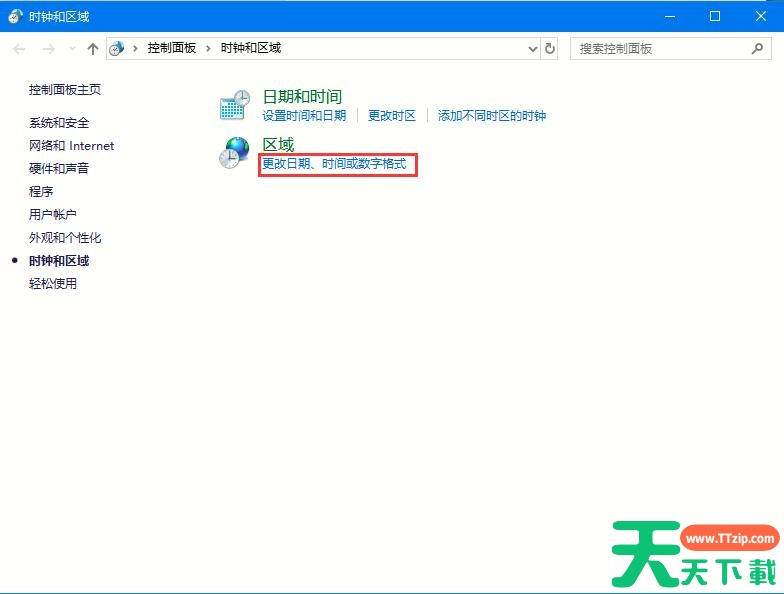Viewport: 784px width, 594px height.
Task: Click 更改日期、时间或数字格式 link
Action: coord(334,164)
